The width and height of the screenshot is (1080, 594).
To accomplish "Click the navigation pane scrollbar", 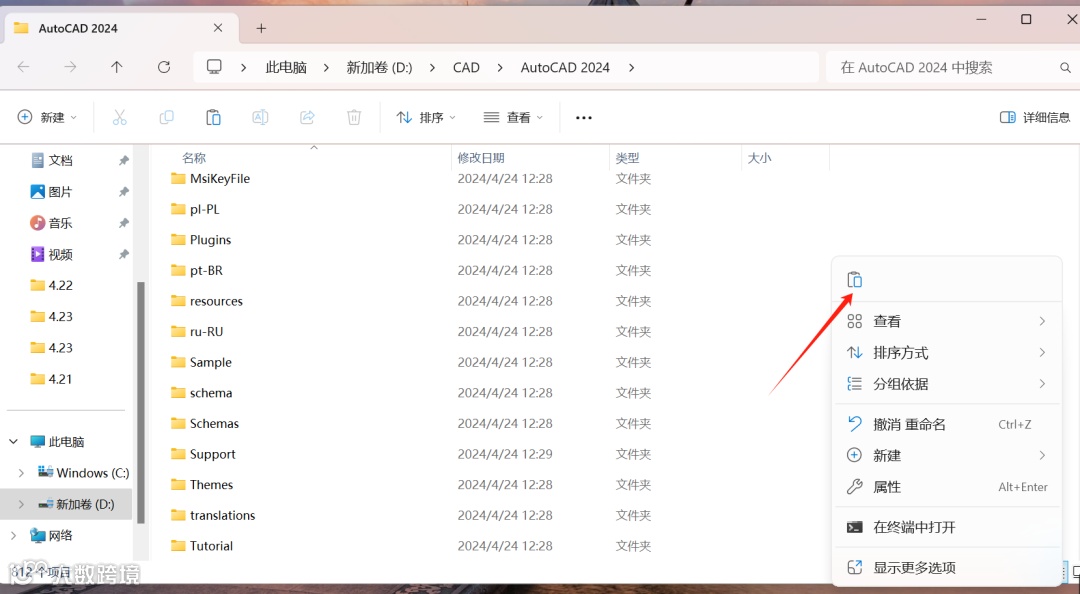I will 141,402.
